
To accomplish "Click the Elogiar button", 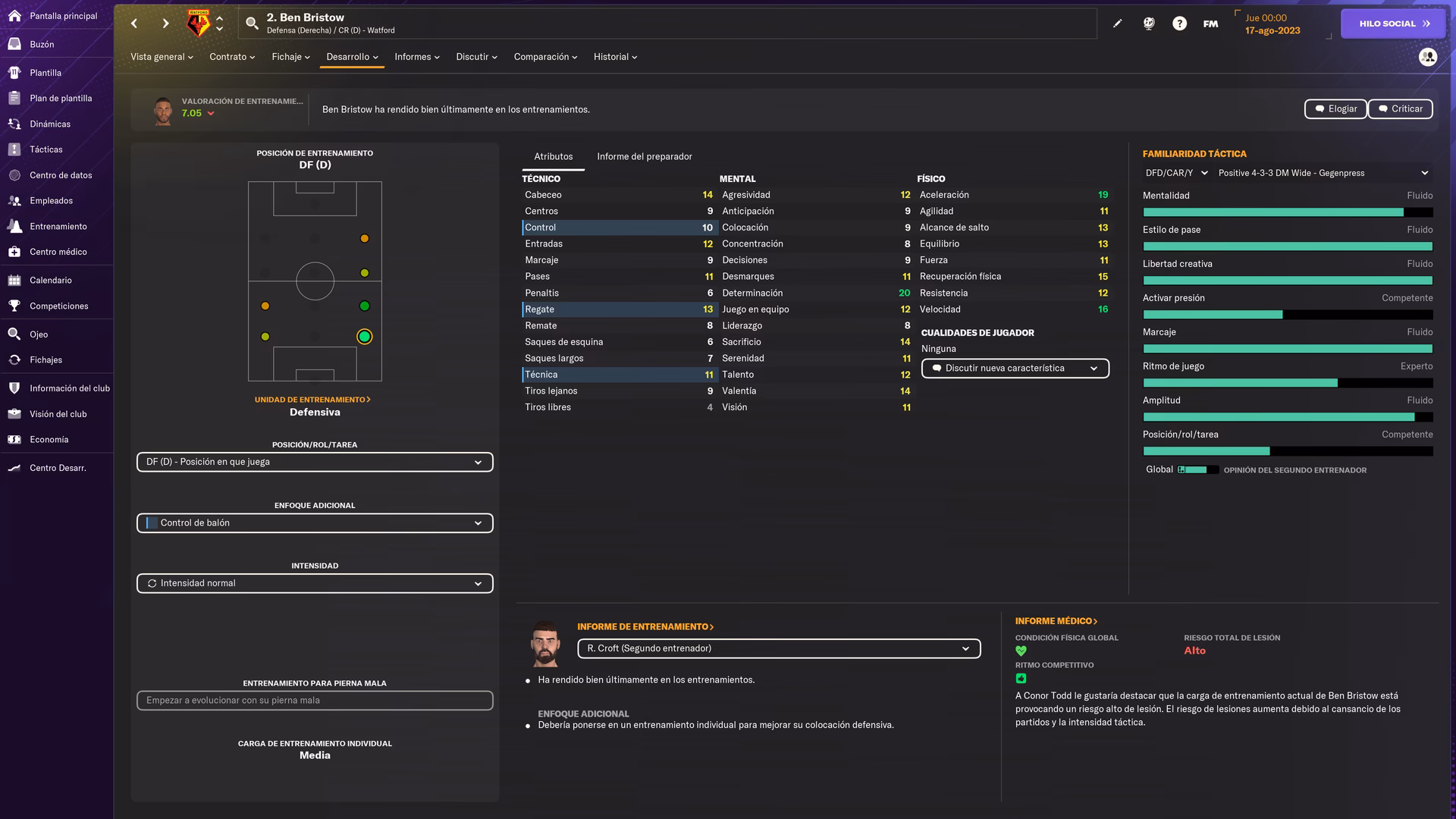I will pyautogui.click(x=1335, y=108).
